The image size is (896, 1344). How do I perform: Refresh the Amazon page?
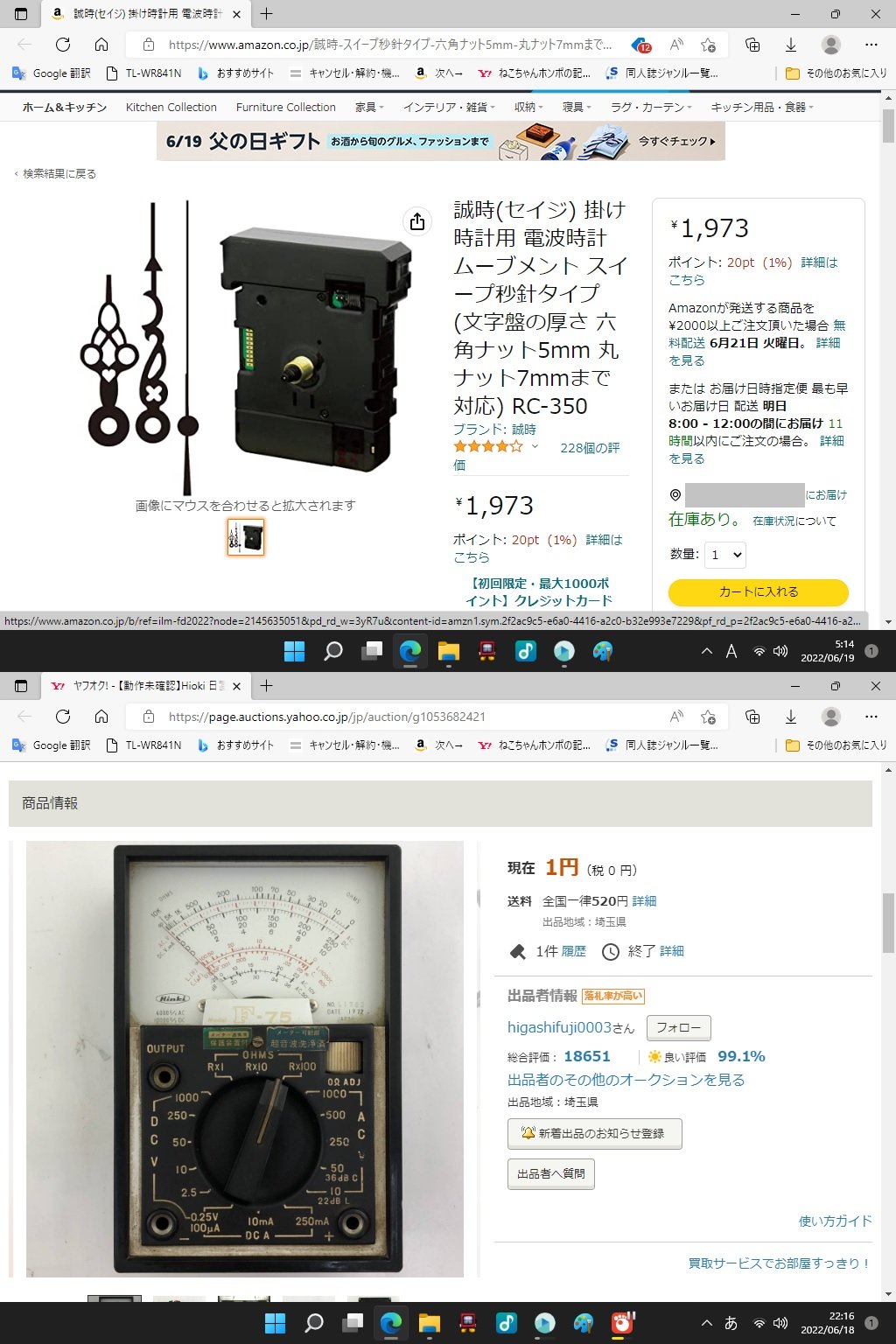click(63, 45)
